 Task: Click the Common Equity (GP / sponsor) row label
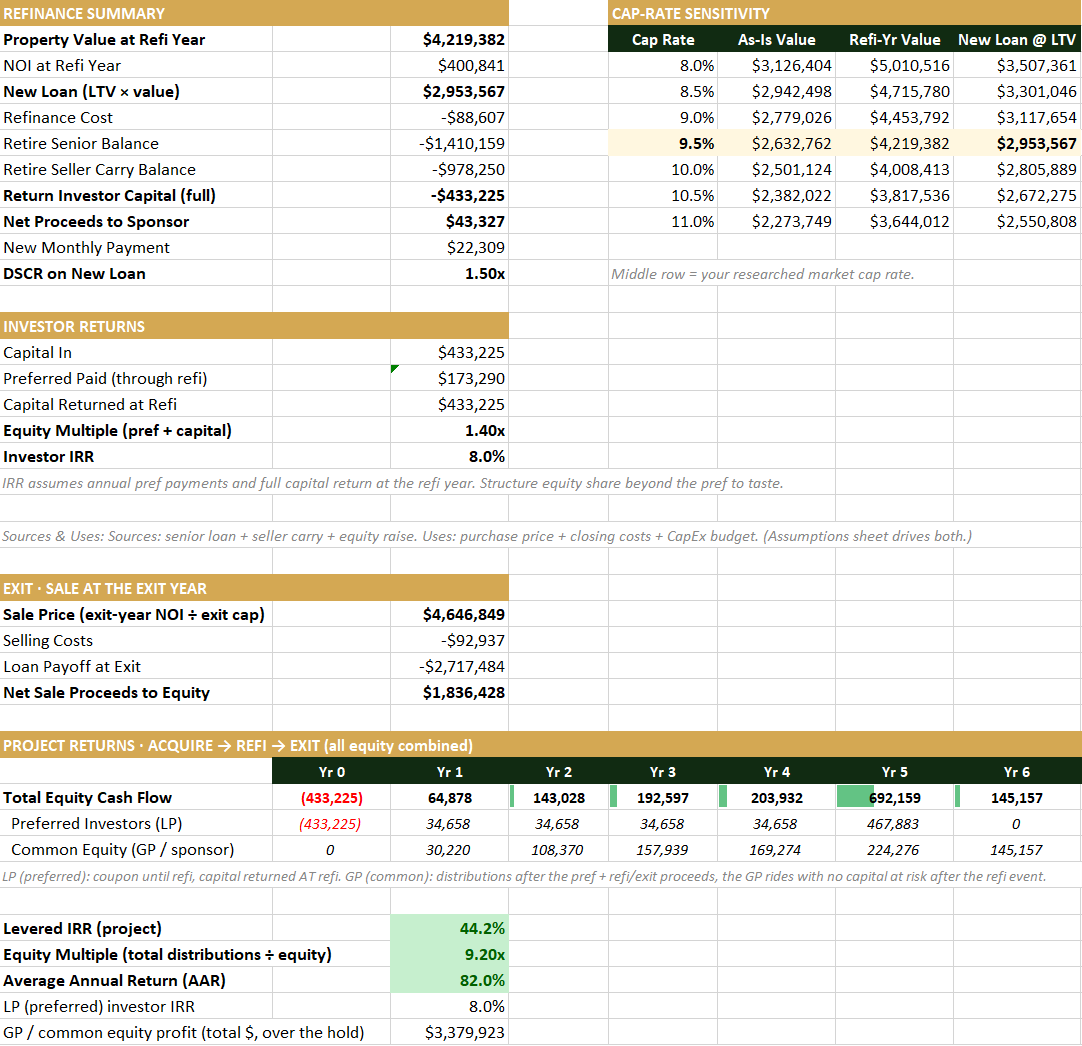tap(123, 850)
